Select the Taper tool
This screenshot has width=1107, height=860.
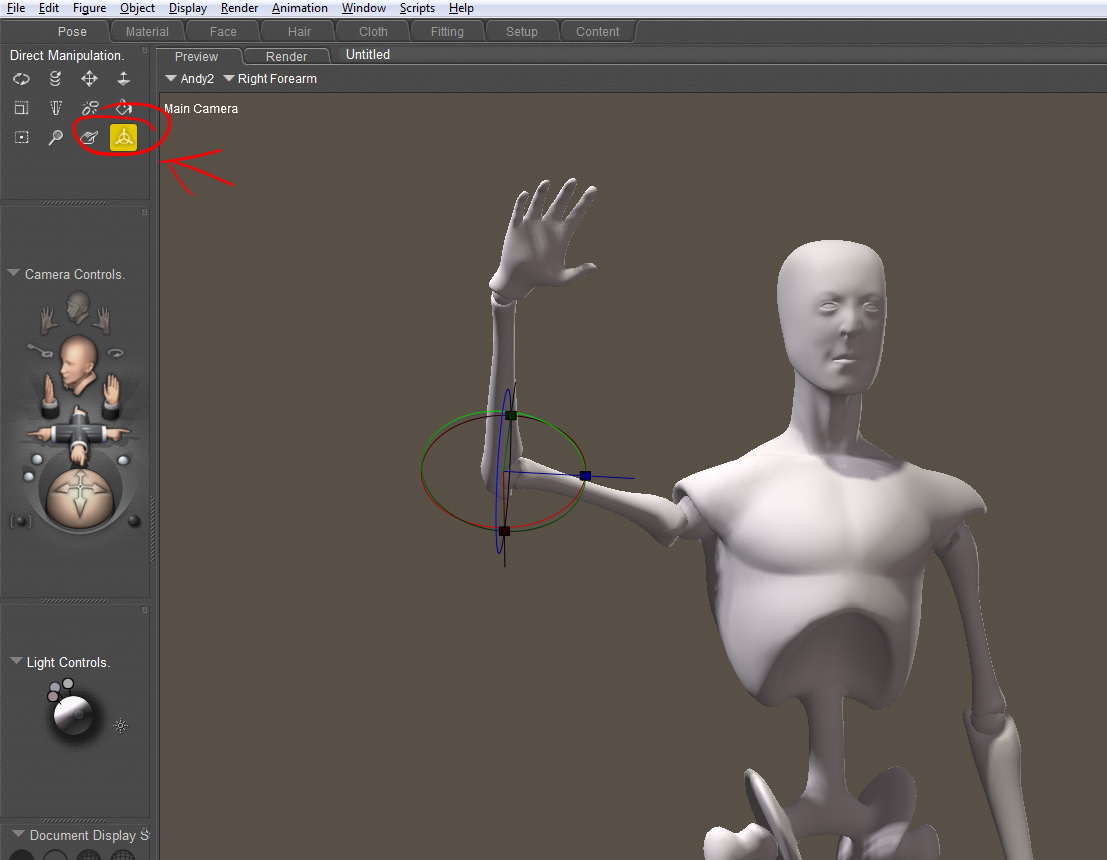tap(55, 108)
